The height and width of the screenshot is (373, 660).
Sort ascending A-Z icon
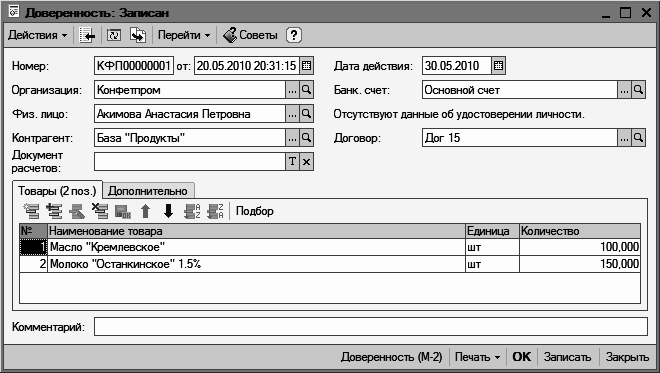[192, 211]
